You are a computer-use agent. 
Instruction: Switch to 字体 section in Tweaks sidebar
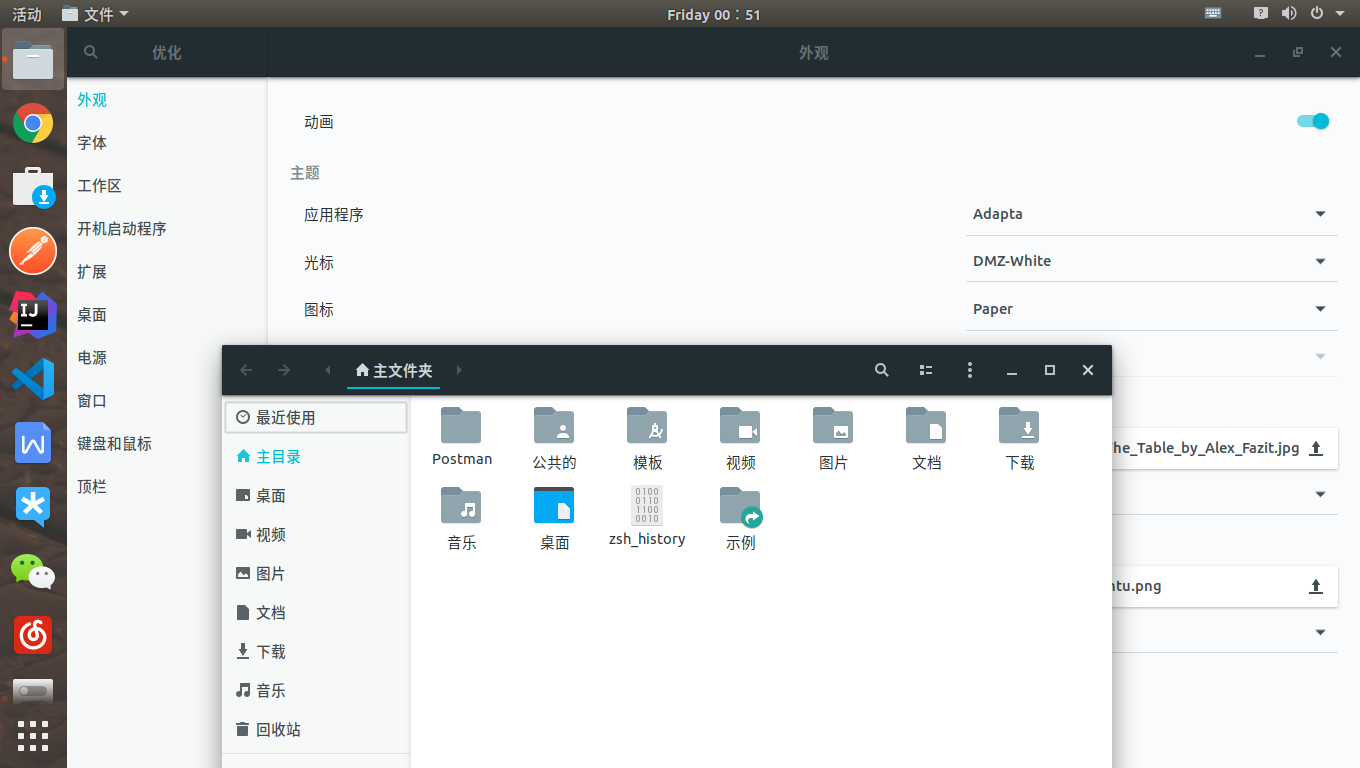(x=92, y=143)
